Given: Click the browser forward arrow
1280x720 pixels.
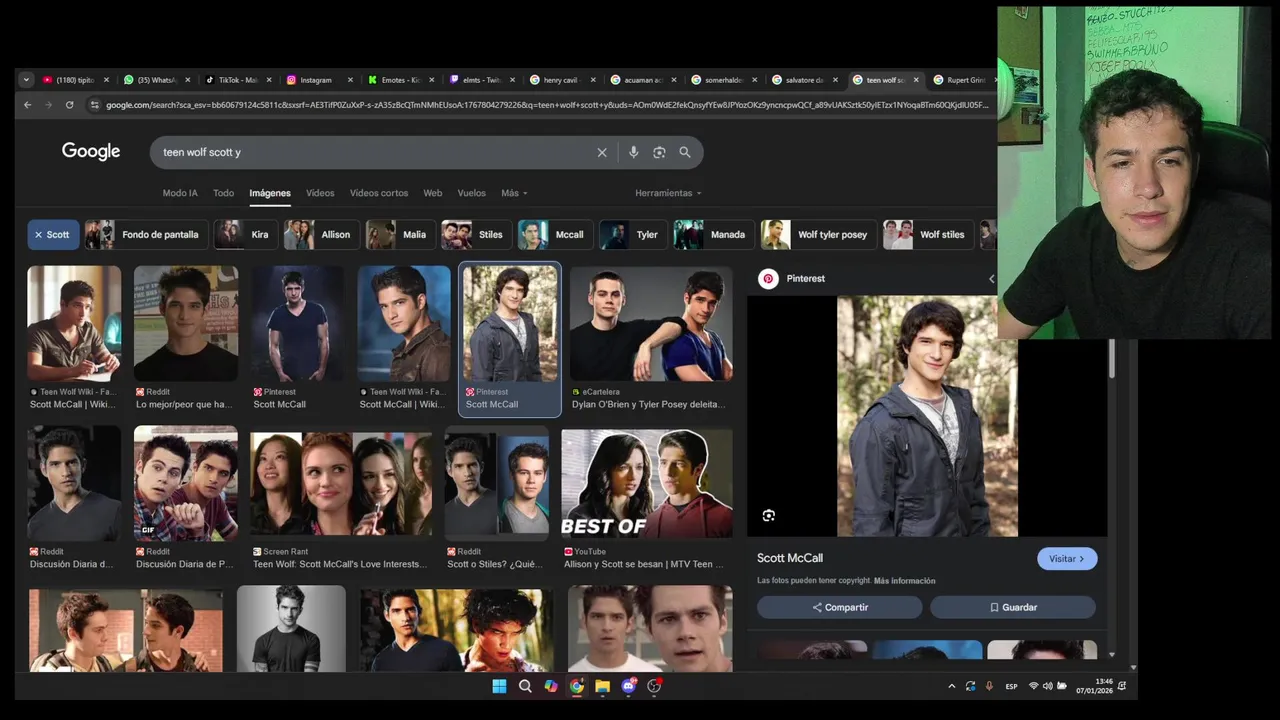Looking at the screenshot, I should click(48, 105).
